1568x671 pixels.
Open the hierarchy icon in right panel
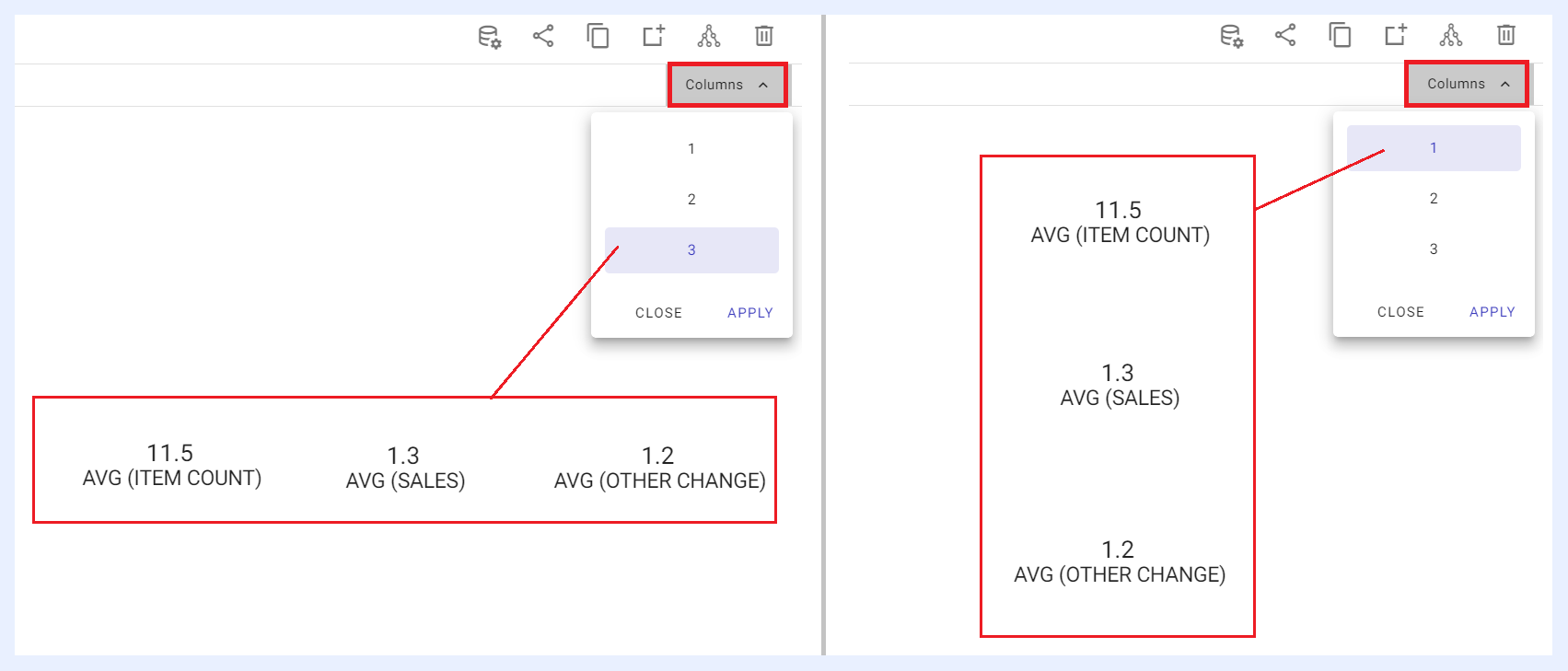[x=1451, y=35]
